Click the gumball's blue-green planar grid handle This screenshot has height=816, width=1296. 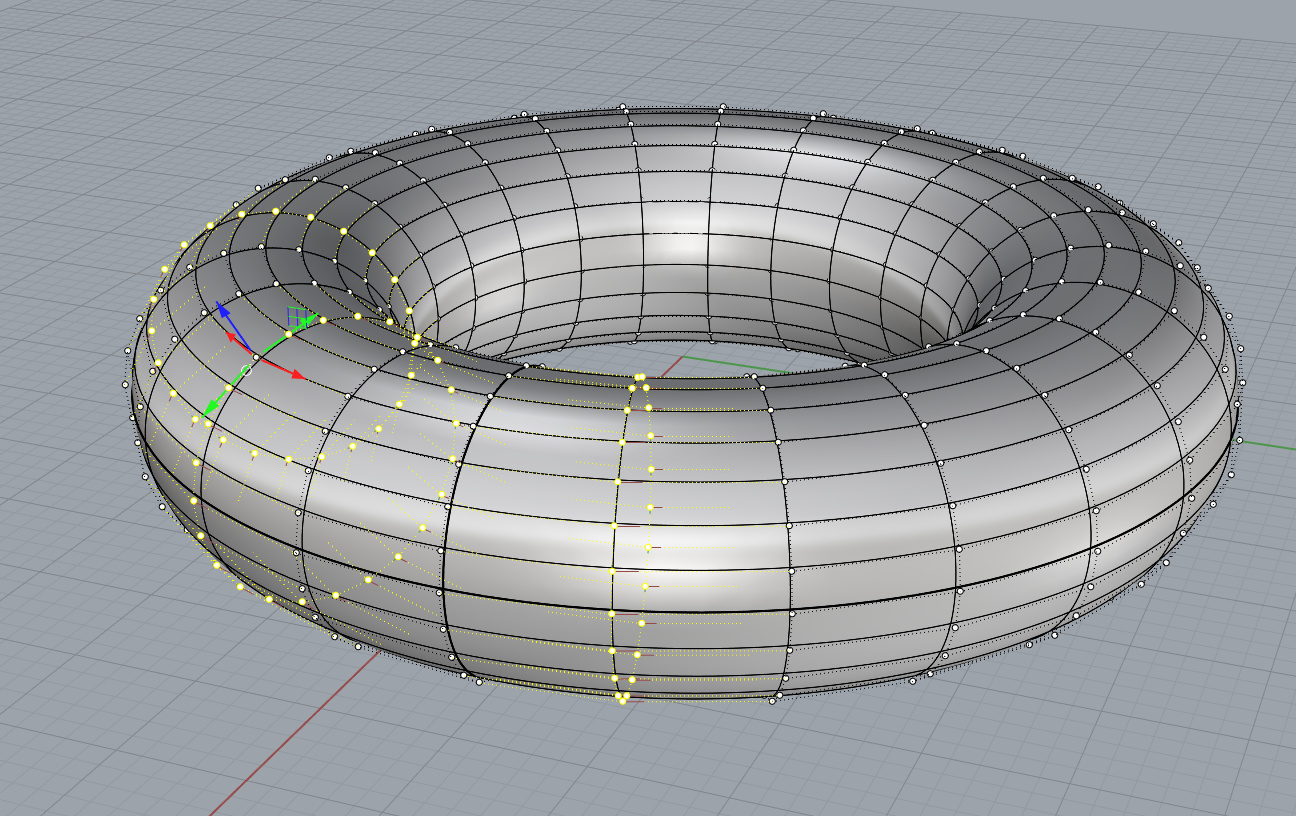click(x=296, y=317)
